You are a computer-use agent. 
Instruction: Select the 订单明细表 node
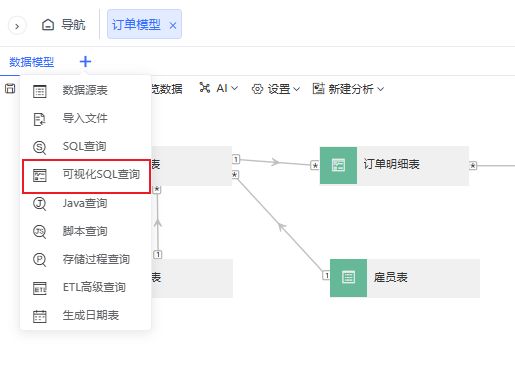(394, 165)
